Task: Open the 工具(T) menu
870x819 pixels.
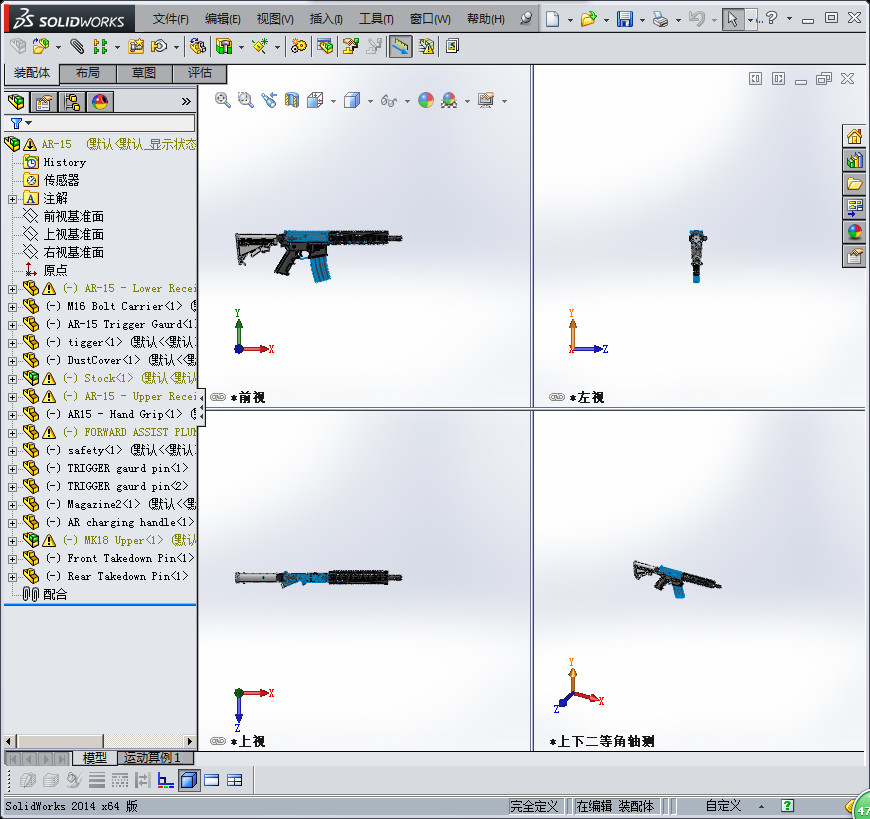Action: (x=376, y=19)
